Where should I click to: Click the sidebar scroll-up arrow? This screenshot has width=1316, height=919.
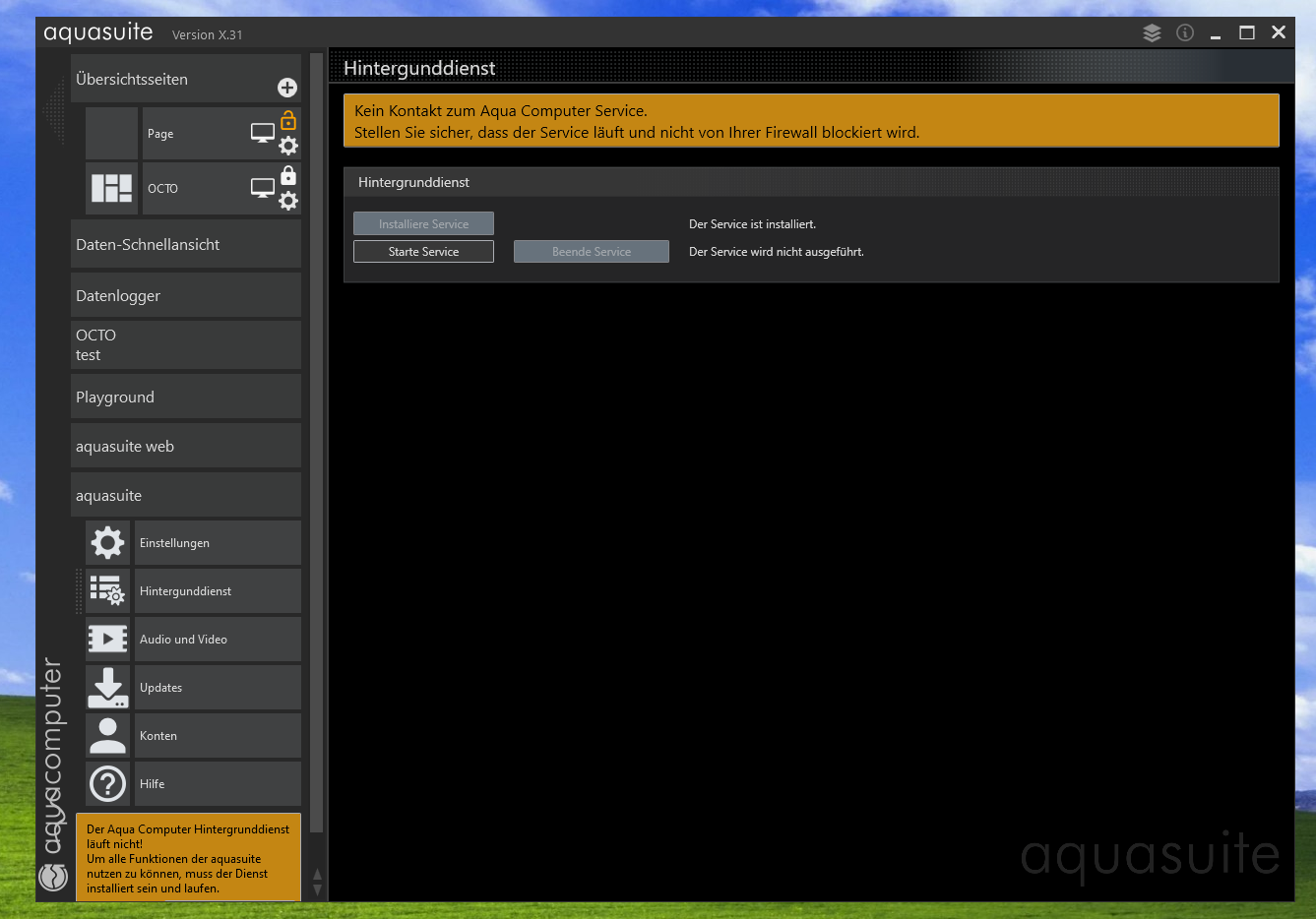(317, 874)
